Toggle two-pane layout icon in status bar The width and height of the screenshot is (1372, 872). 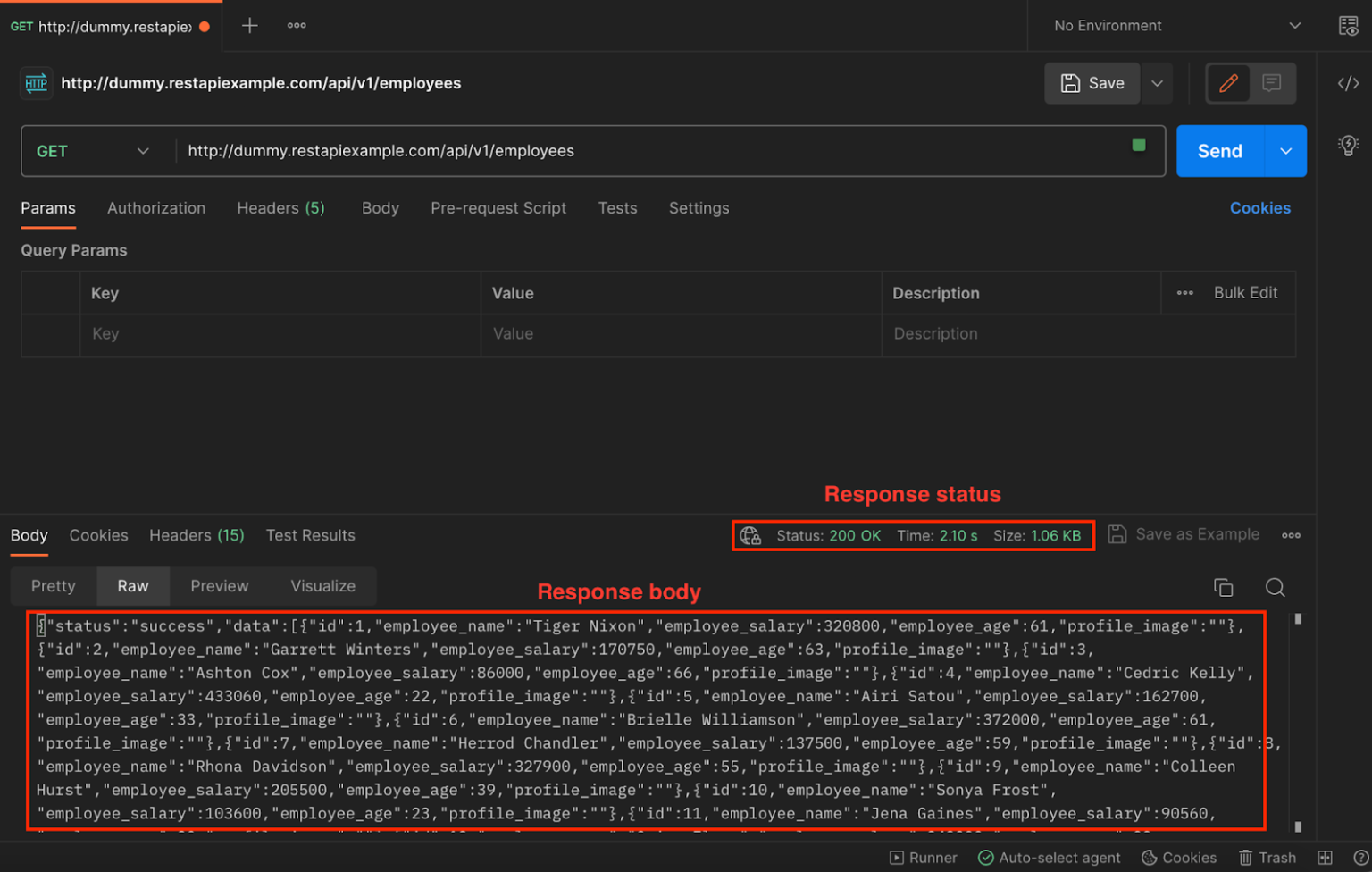[x=1325, y=858]
